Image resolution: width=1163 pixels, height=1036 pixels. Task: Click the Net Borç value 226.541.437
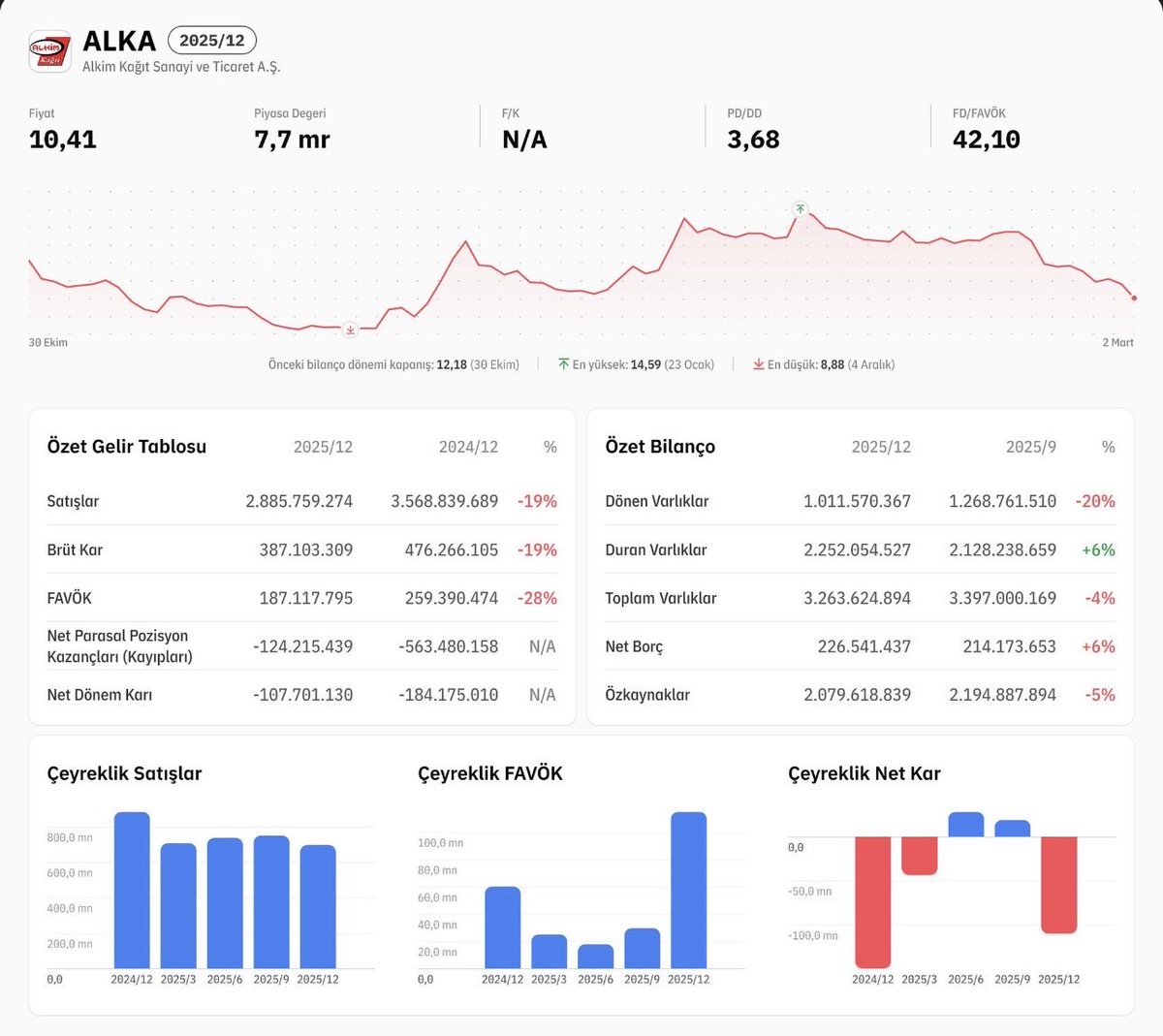click(864, 646)
